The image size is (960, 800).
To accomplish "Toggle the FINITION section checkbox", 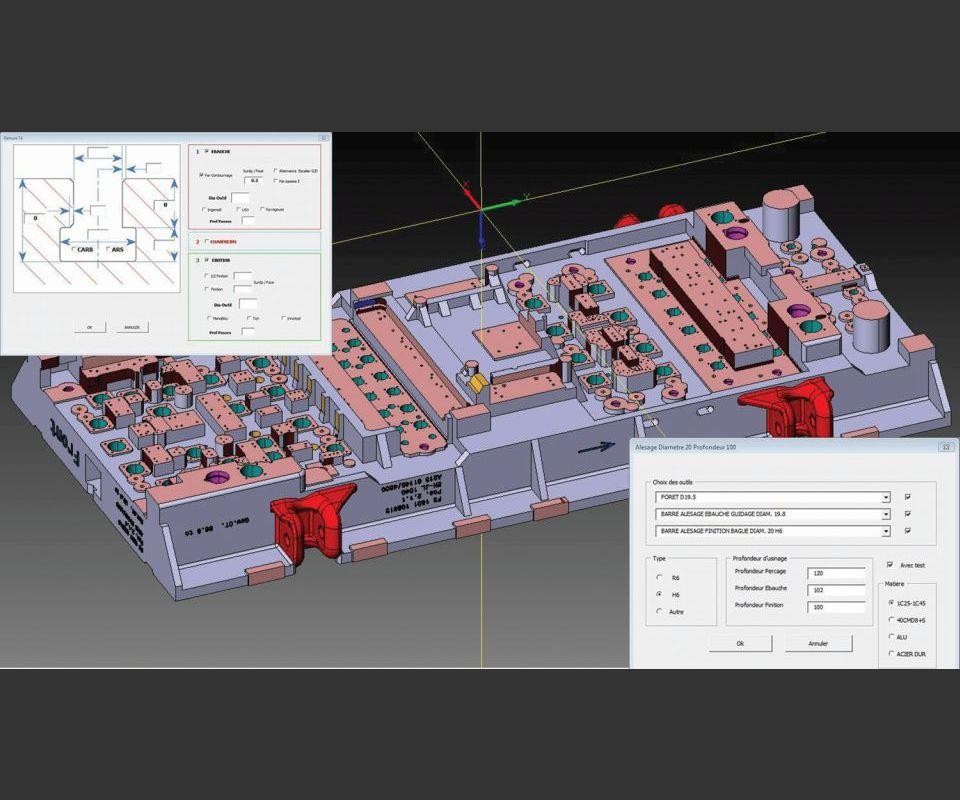I will (206, 260).
